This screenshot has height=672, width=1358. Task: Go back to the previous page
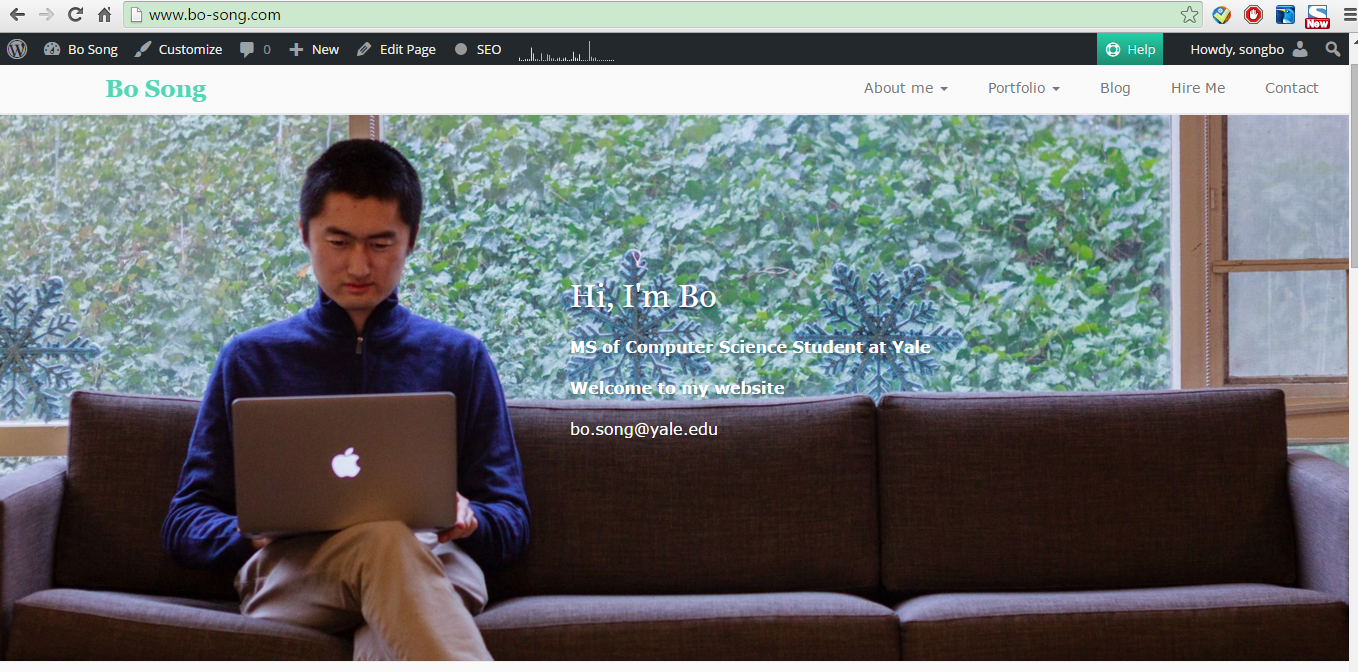tap(17, 15)
